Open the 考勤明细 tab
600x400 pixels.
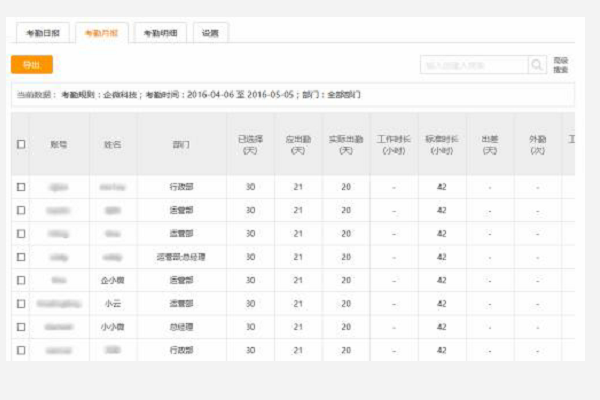tap(160, 33)
